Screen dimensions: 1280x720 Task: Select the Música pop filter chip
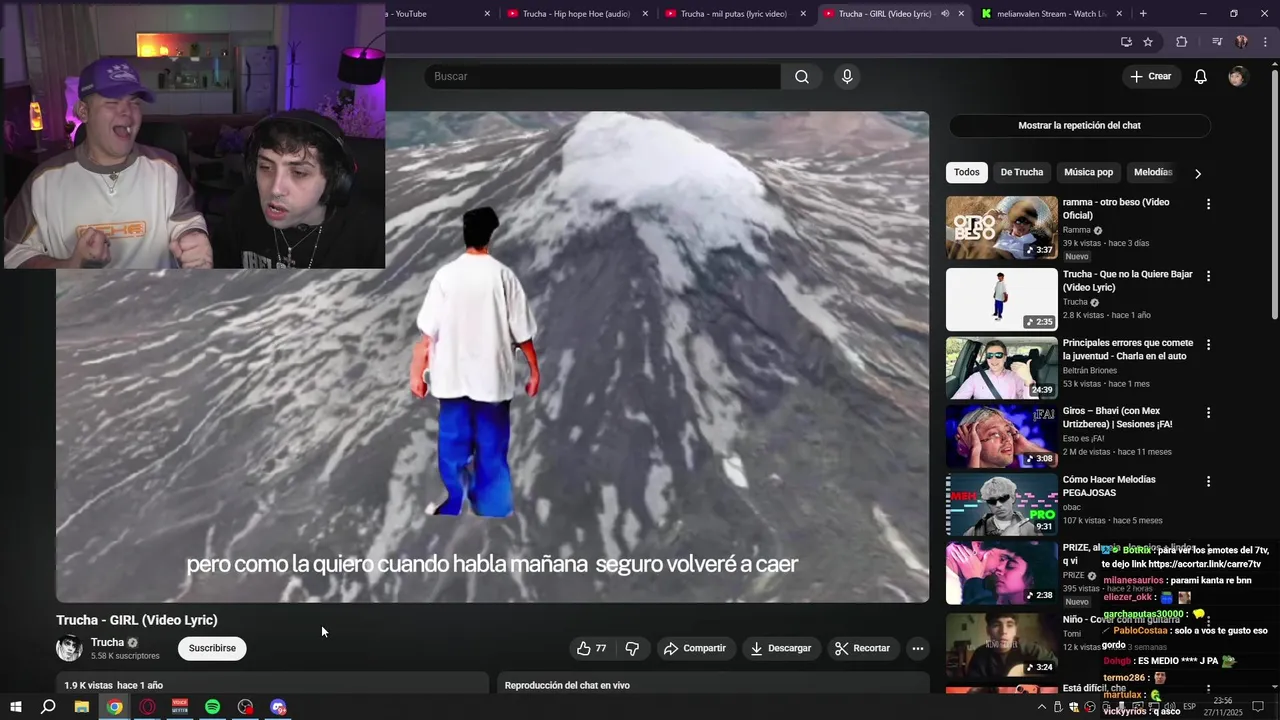point(1088,172)
